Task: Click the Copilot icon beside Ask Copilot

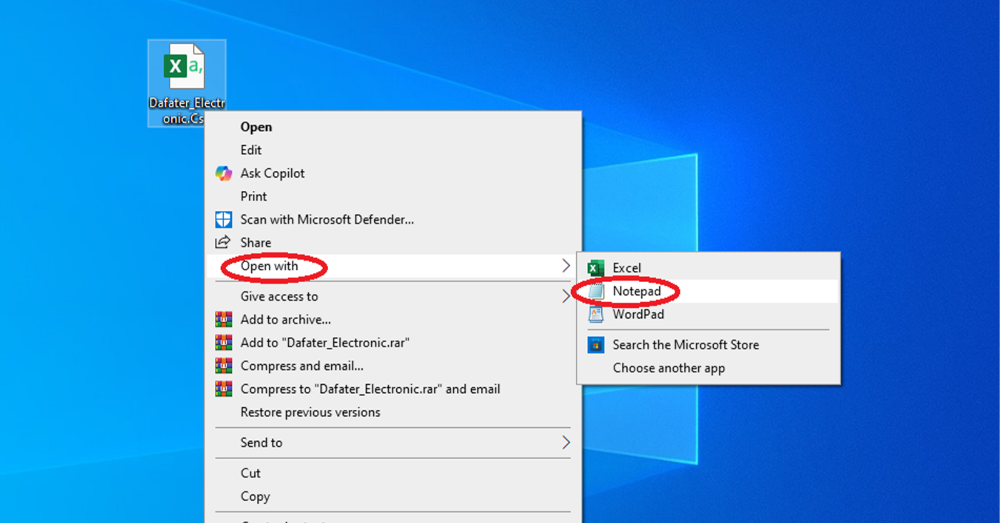Action: click(223, 173)
